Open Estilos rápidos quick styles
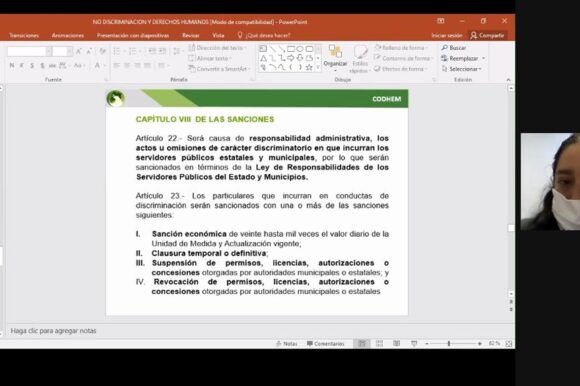Viewport: 580px width, 386px height. tap(360, 58)
